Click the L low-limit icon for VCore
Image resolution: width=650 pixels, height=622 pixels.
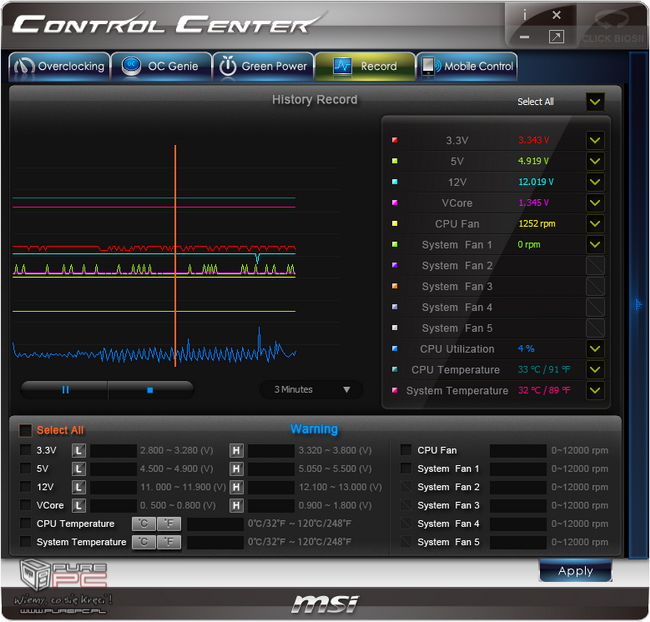[79, 505]
